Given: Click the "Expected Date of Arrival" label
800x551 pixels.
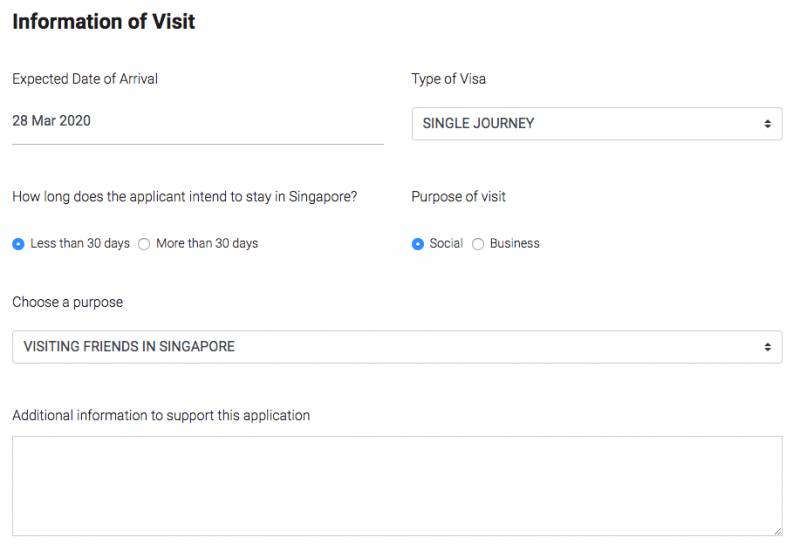Looking at the screenshot, I should 85,79.
